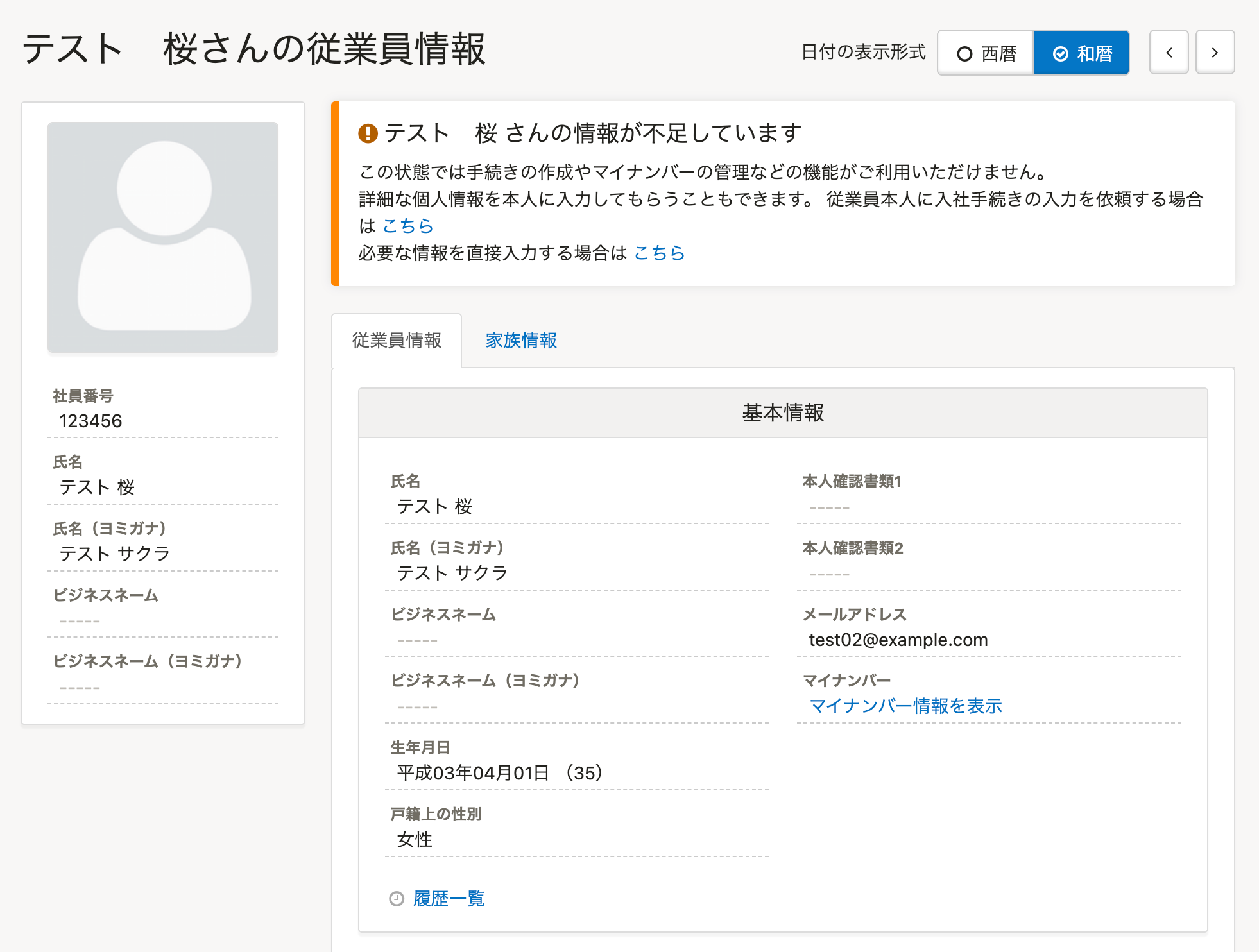Click the empty circle icon on 西暦

click(x=964, y=54)
